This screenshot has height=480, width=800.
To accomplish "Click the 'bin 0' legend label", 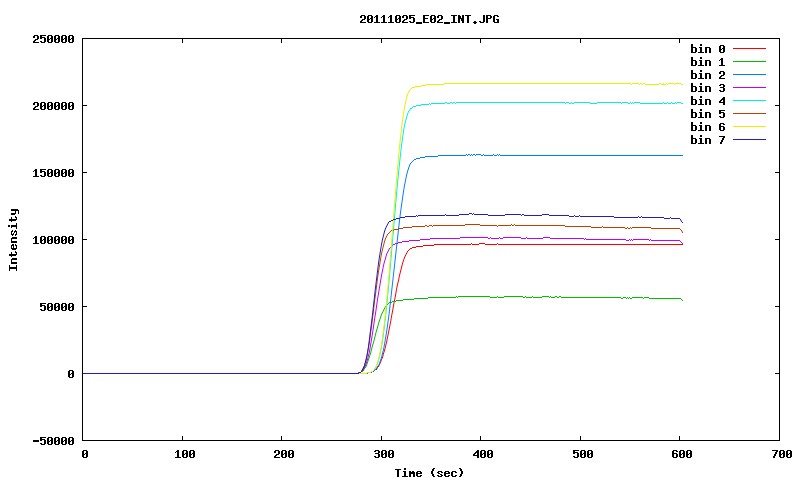I will click(x=708, y=49).
